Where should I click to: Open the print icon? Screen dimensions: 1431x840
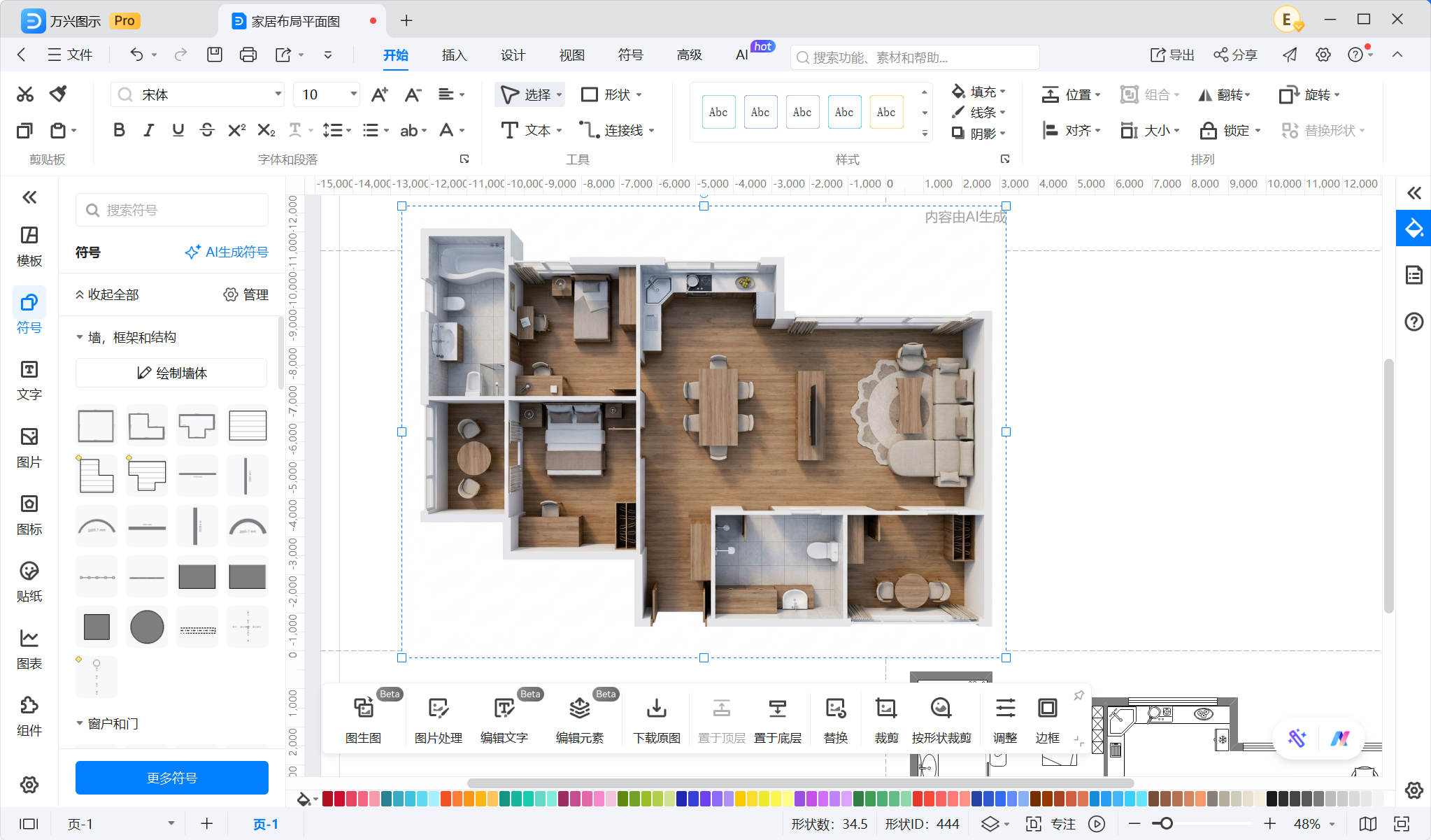[248, 55]
